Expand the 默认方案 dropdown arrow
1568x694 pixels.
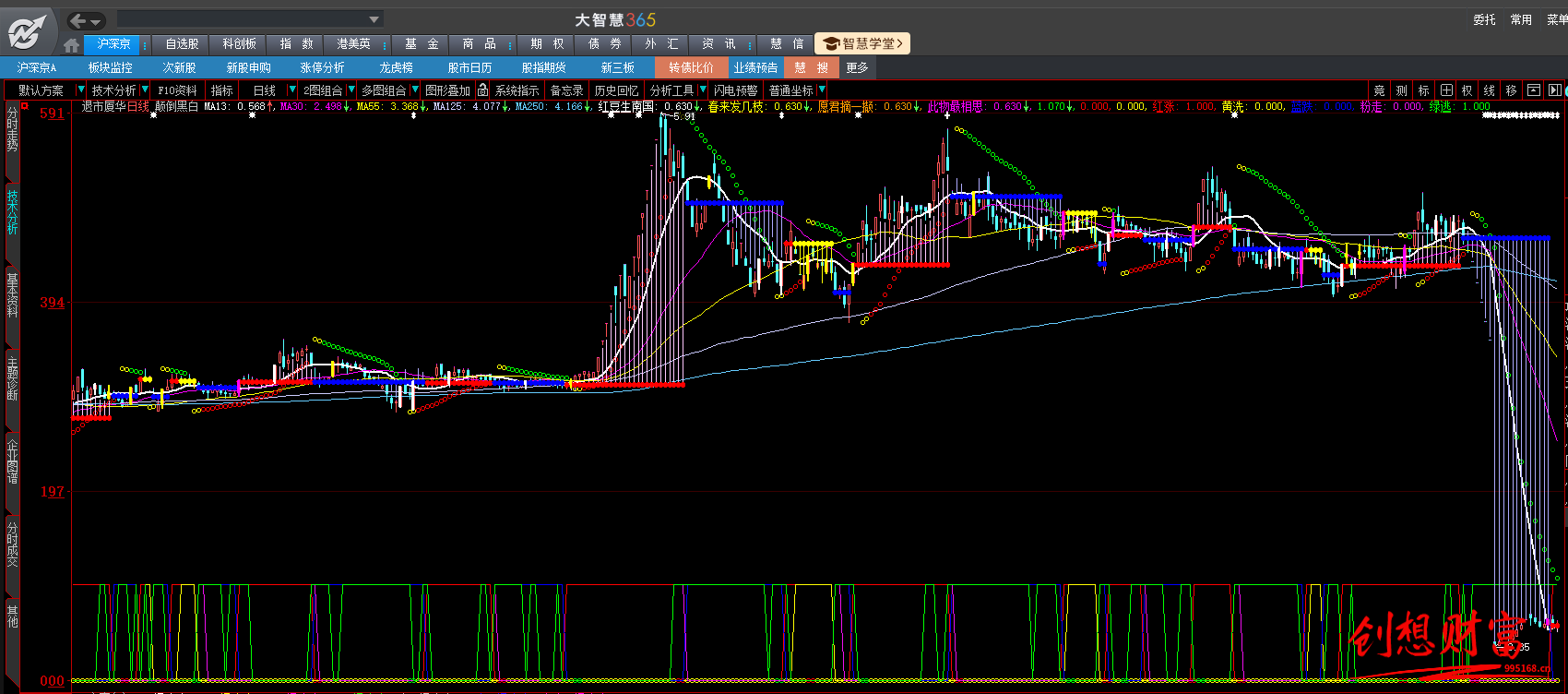80,90
